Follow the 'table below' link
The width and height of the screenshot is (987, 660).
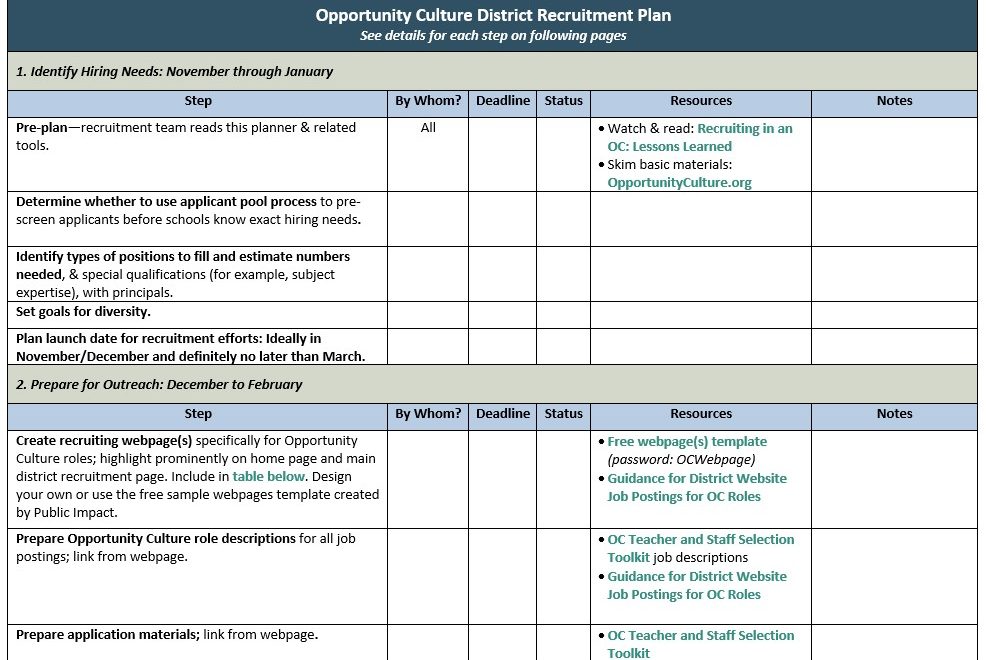268,476
